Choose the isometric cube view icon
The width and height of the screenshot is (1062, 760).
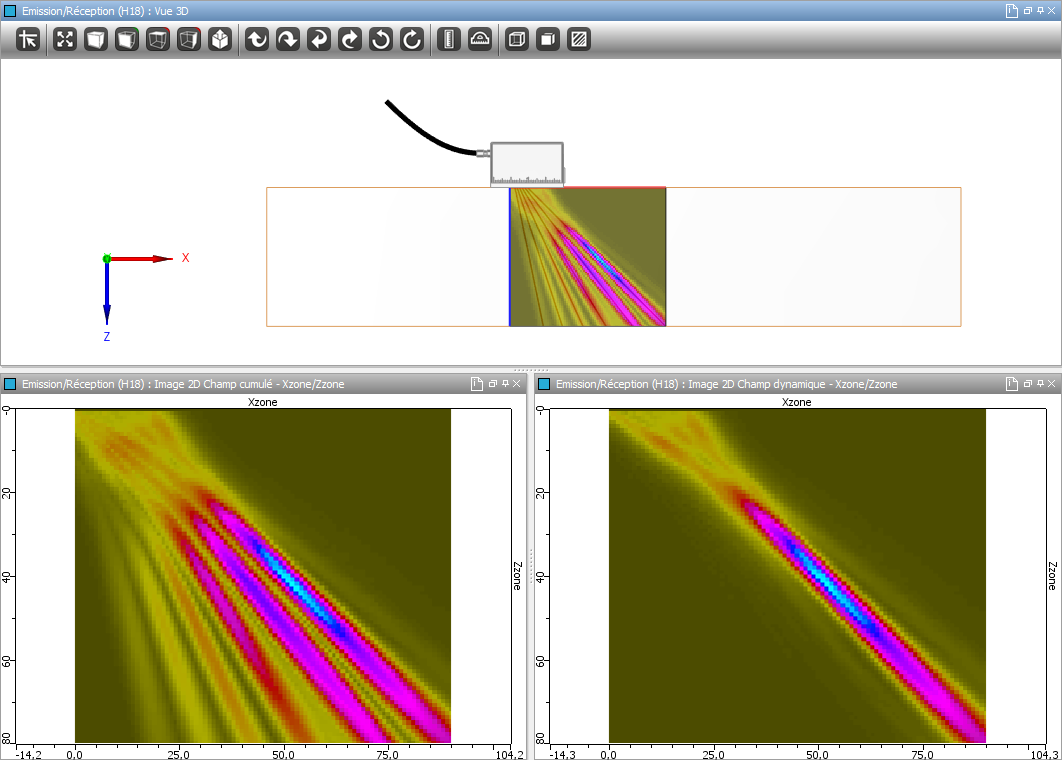(220, 40)
